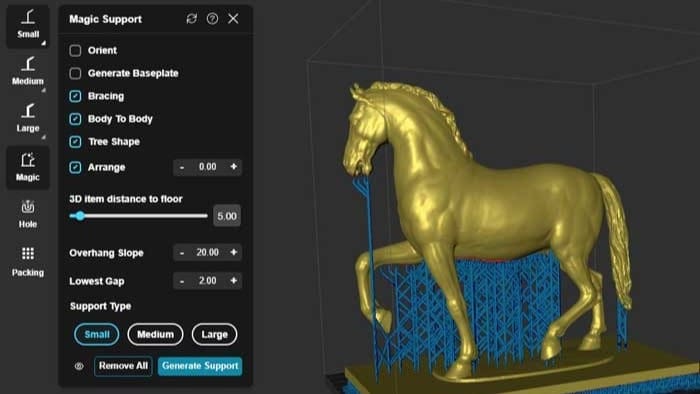Open the Packing tool
This screenshot has width=700, height=394.
tap(28, 261)
